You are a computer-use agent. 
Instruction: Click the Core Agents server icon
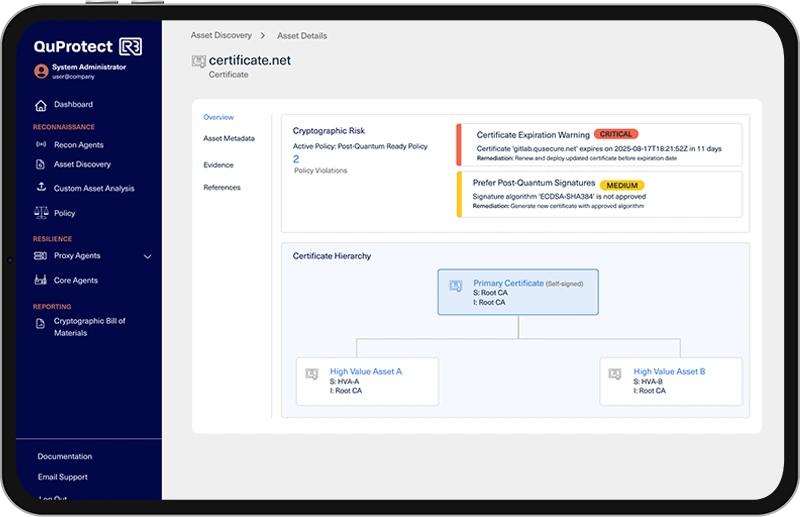(41, 281)
